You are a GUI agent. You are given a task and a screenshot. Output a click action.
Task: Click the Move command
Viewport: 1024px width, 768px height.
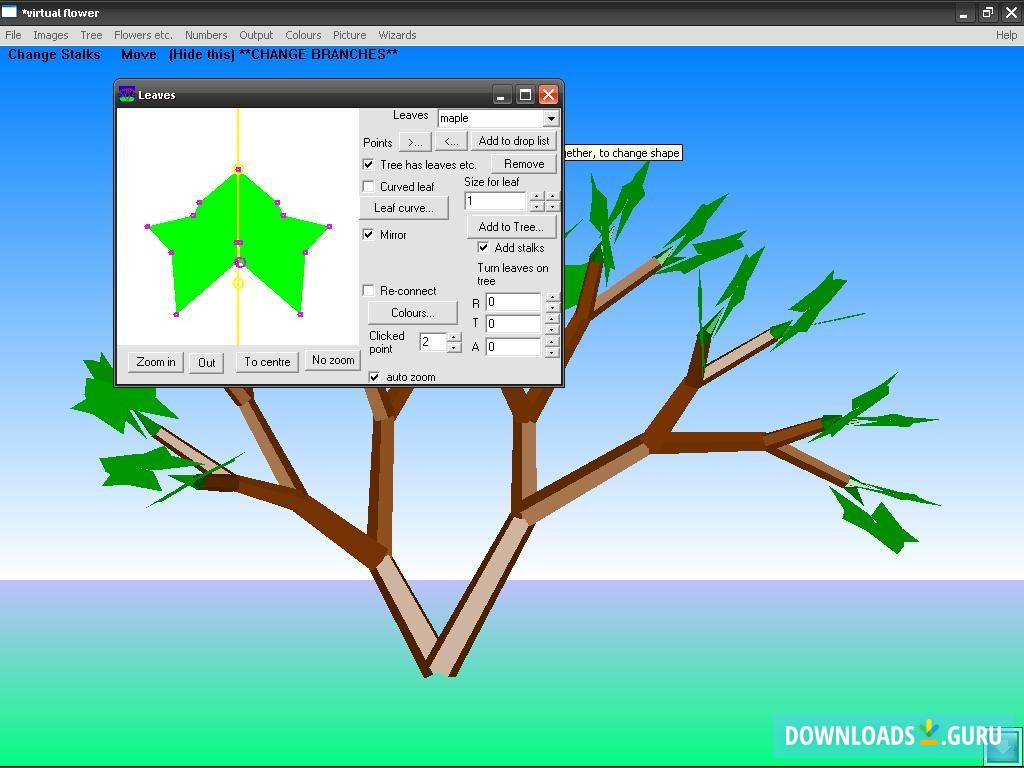point(138,55)
